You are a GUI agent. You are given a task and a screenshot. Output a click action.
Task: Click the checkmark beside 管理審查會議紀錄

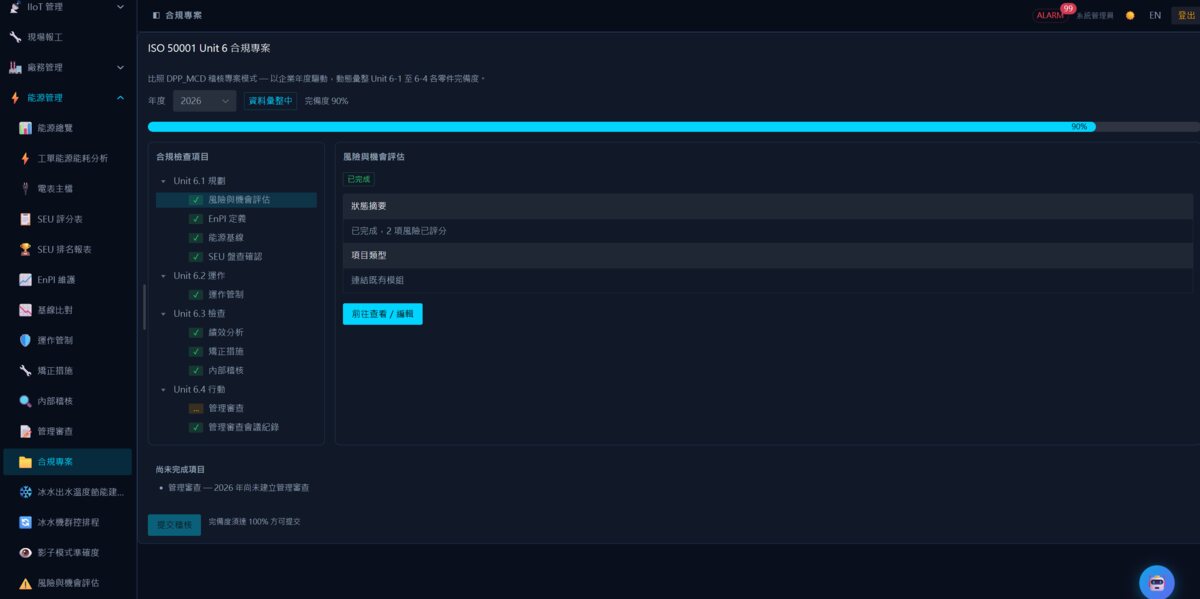pos(196,427)
